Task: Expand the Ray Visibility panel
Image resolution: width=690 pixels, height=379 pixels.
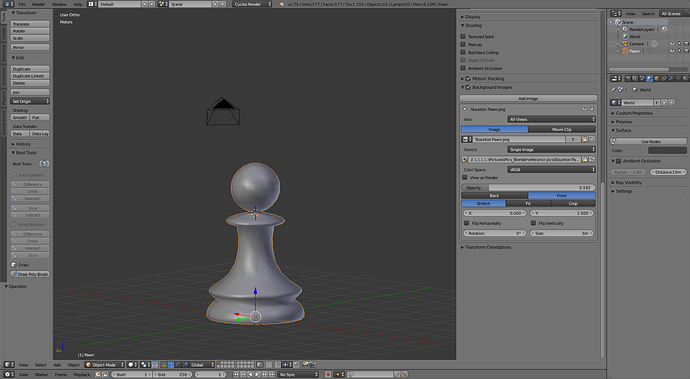Action: (x=627, y=182)
